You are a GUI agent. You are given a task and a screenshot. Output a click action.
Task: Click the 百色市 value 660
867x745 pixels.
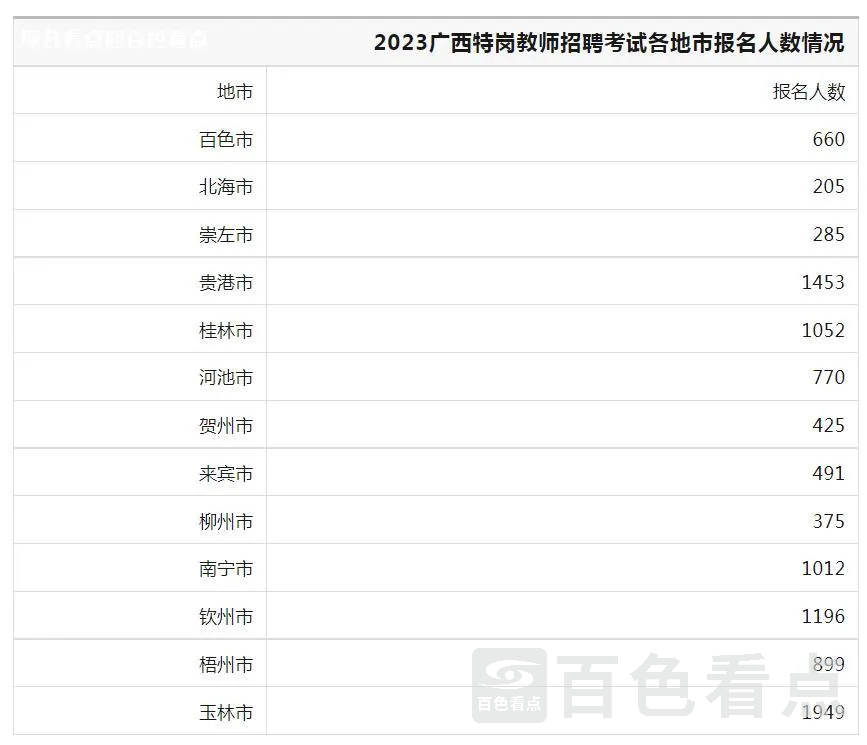(x=828, y=140)
